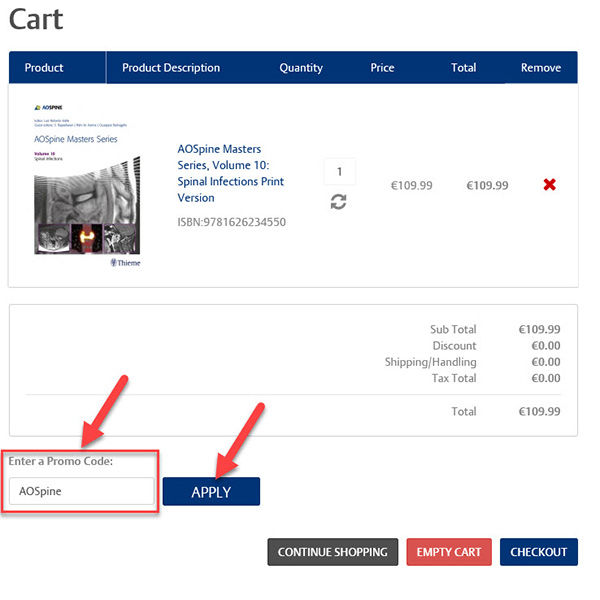This screenshot has height=600, width=600.
Task: Proceed with the CHECKOUT button
Action: [x=538, y=552]
